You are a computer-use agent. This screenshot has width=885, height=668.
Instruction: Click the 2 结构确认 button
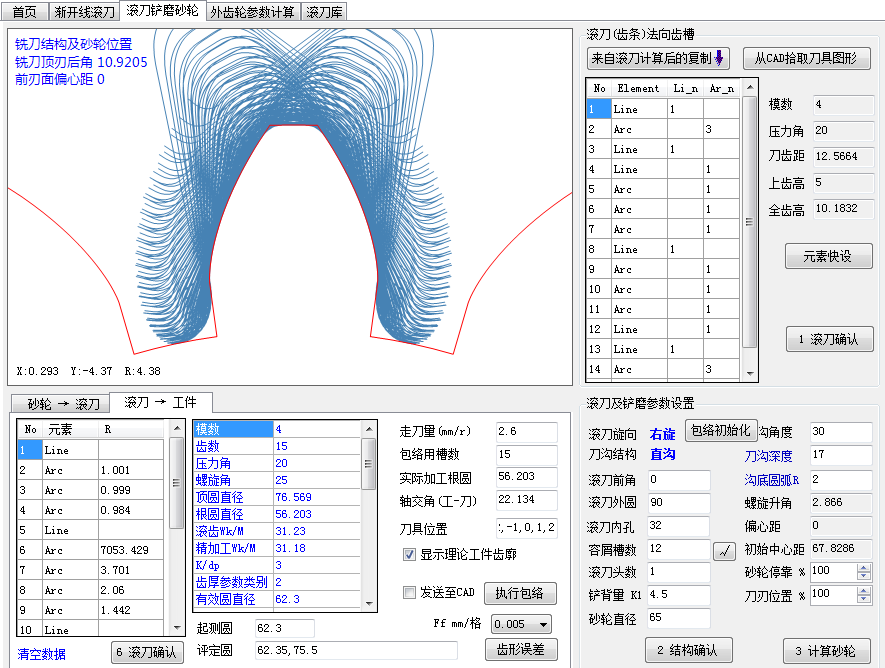pyautogui.click(x=689, y=651)
